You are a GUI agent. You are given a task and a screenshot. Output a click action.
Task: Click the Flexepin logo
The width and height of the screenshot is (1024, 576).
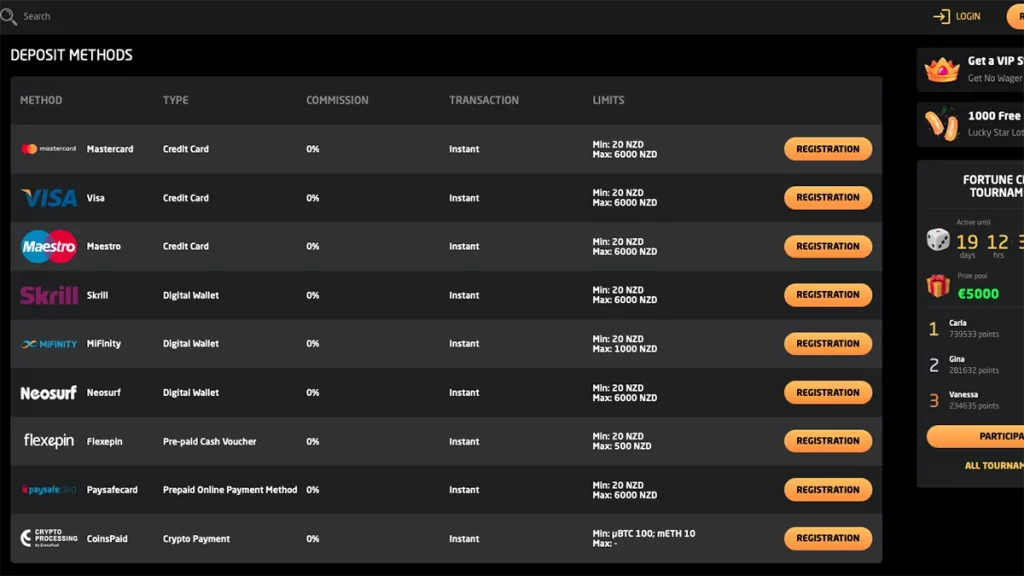coord(48,441)
